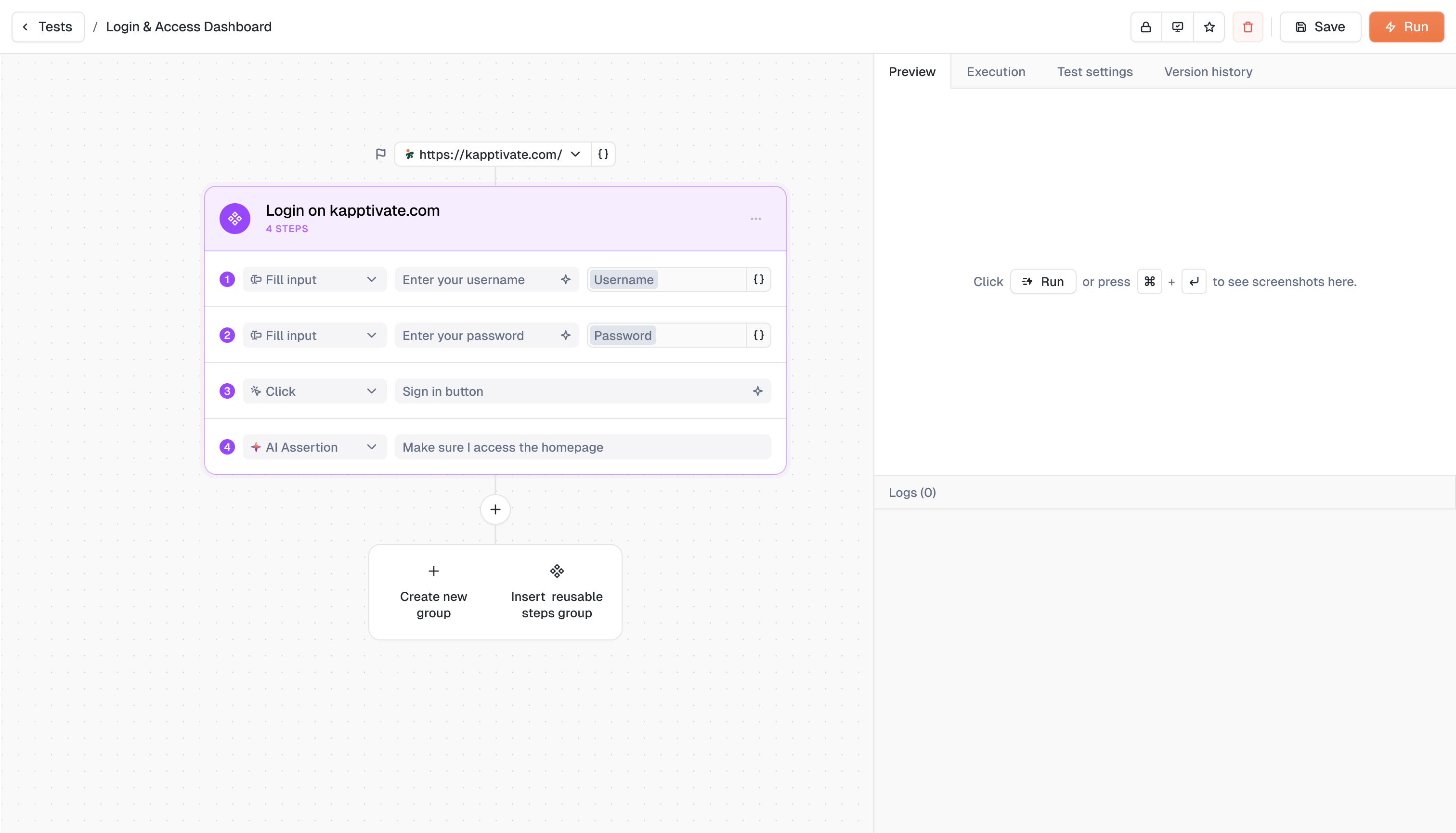The width and height of the screenshot is (1456, 833).
Task: Click the braces icon beside the URL
Action: (x=603, y=155)
